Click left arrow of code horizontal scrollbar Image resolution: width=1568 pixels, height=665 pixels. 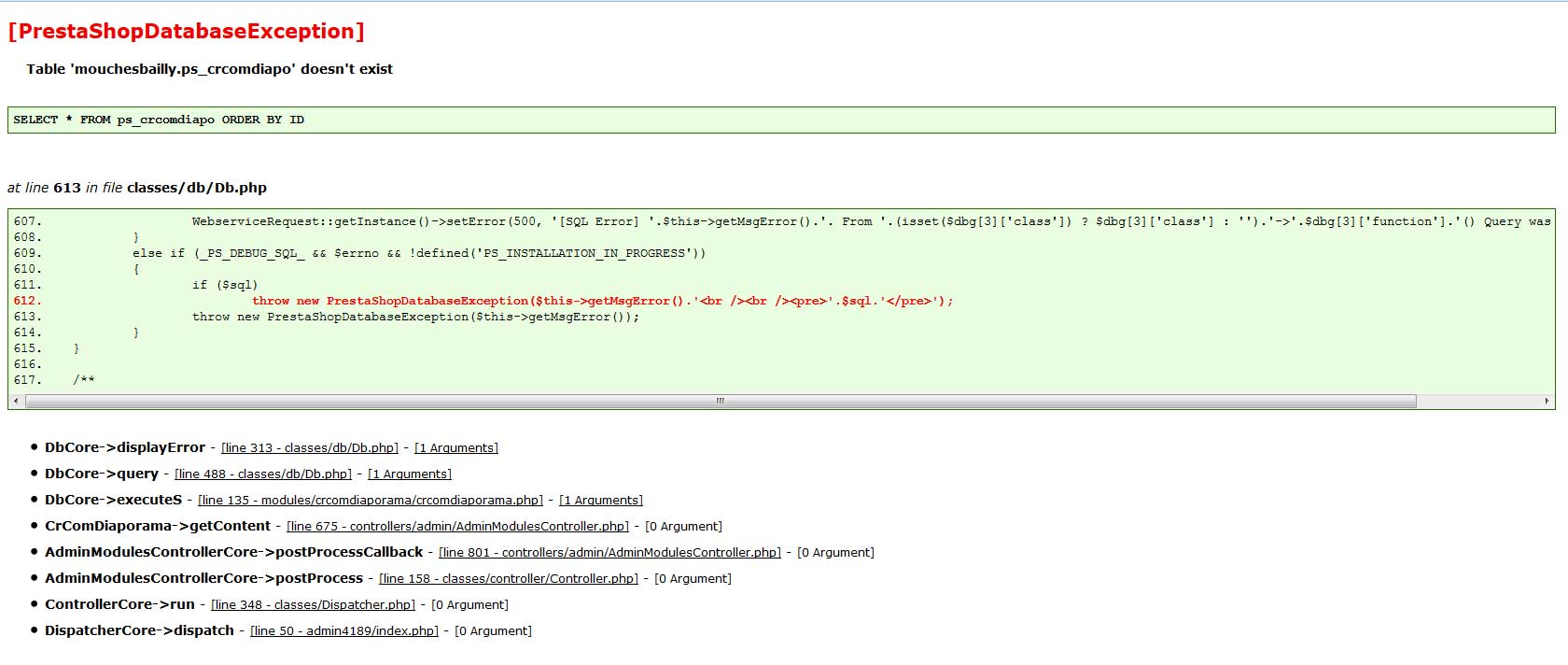(x=15, y=401)
